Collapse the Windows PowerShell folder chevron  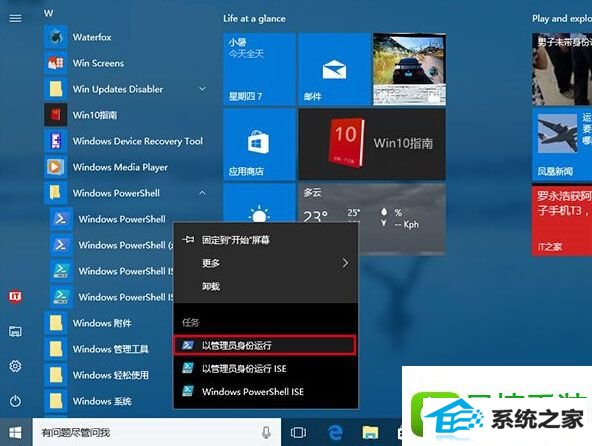(x=202, y=193)
